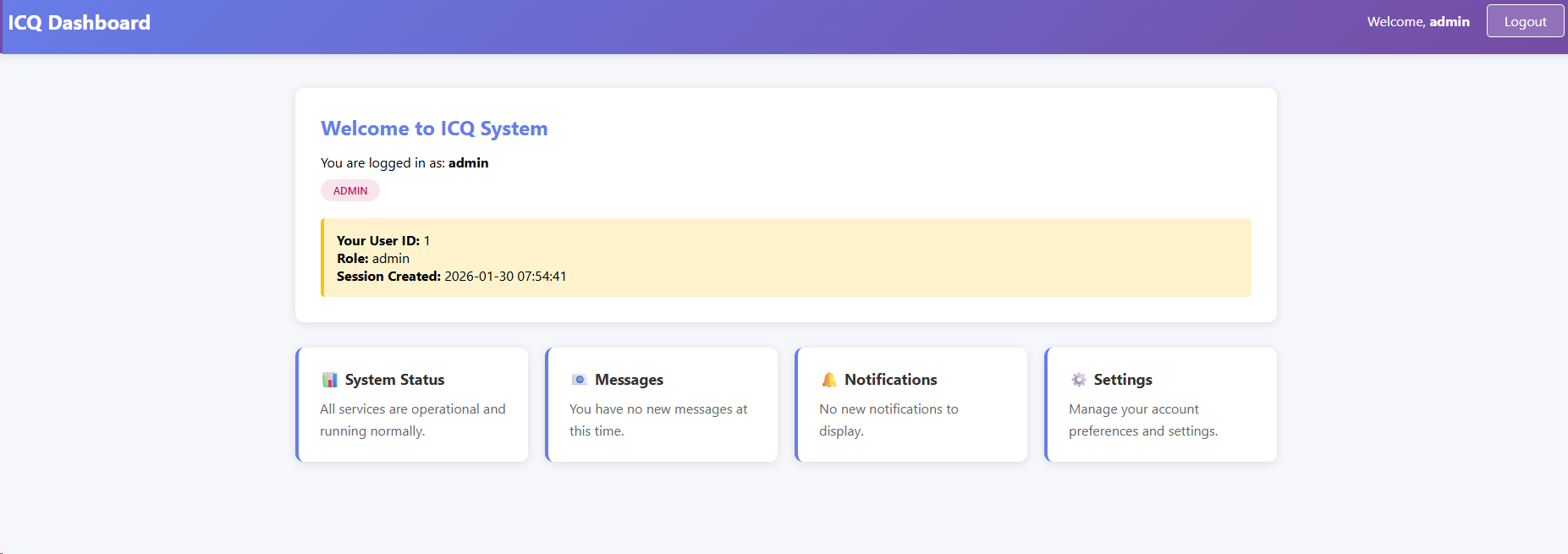The height and width of the screenshot is (554, 1568).
Task: Click "Manage your account preferences" description
Action: [1142, 420]
